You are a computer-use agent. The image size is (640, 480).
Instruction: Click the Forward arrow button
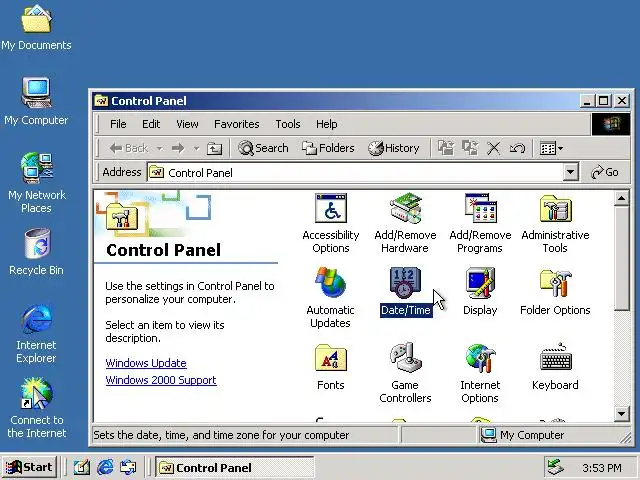click(x=178, y=148)
